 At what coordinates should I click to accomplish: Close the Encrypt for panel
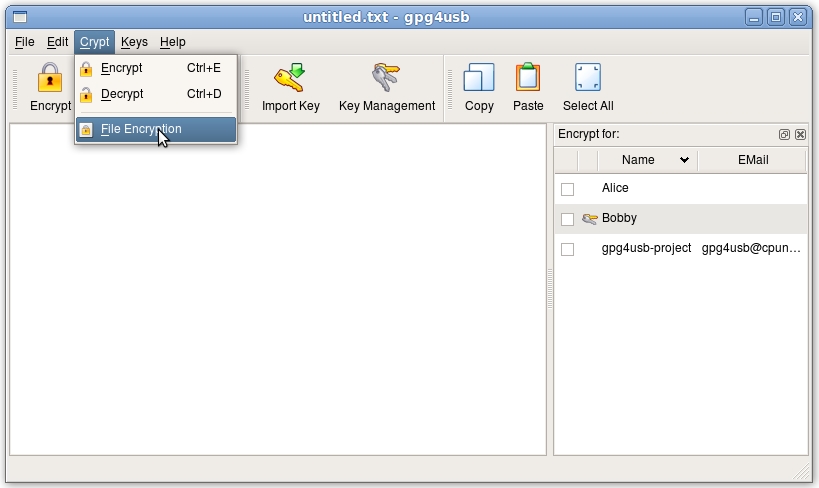tap(800, 134)
